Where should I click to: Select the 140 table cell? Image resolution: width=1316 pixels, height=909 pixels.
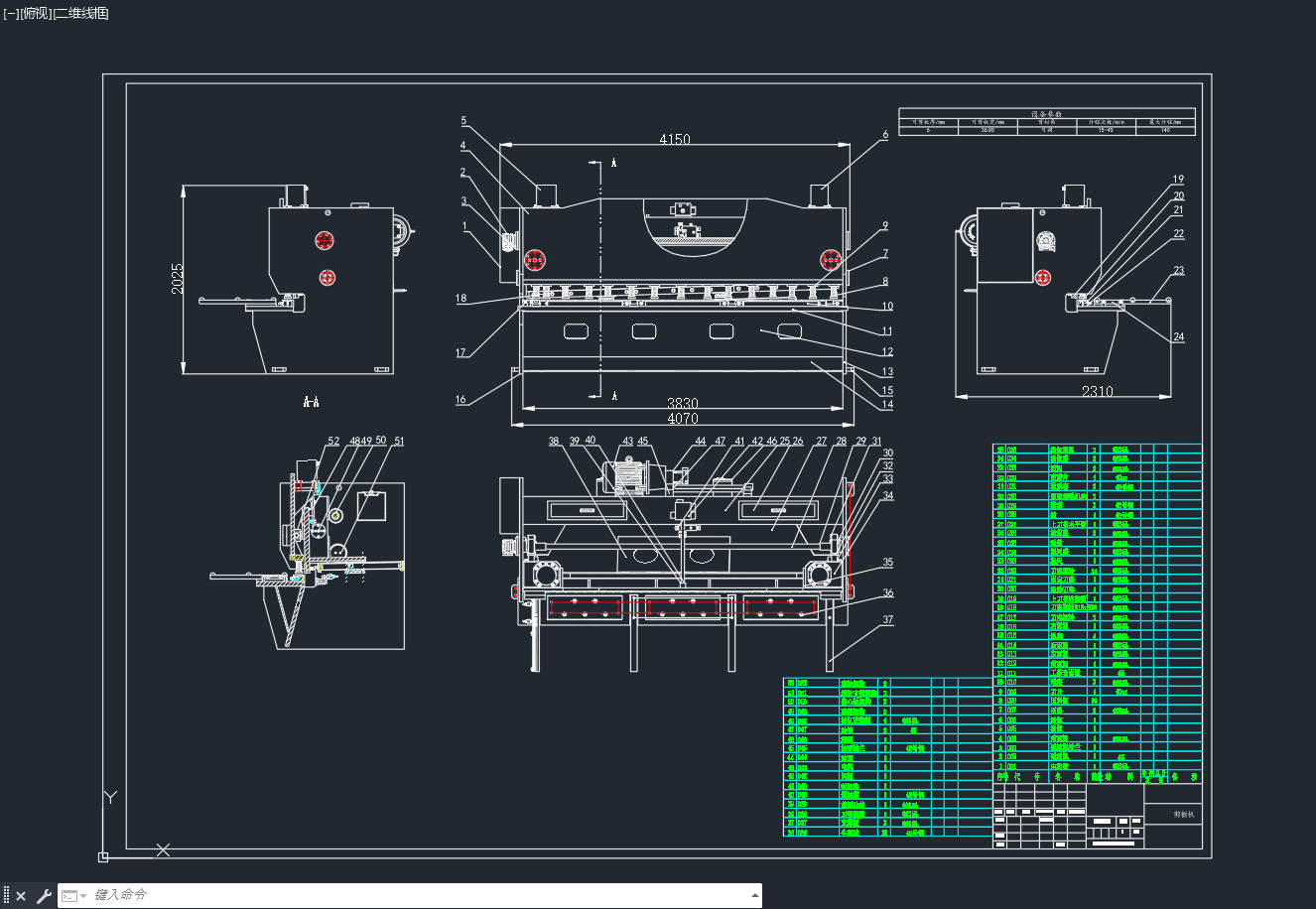(x=1165, y=130)
